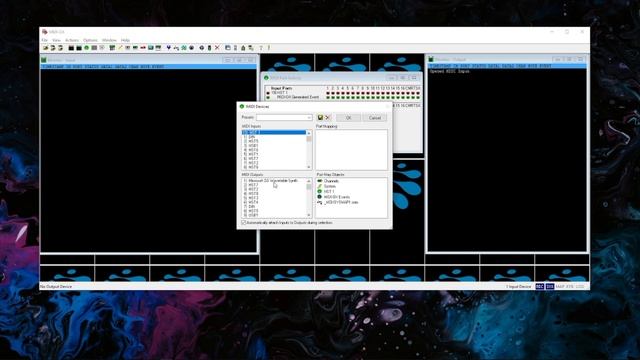The width and height of the screenshot is (640, 360).
Task: Toggle red channel 9 square in Port Routing
Action: (368, 93)
